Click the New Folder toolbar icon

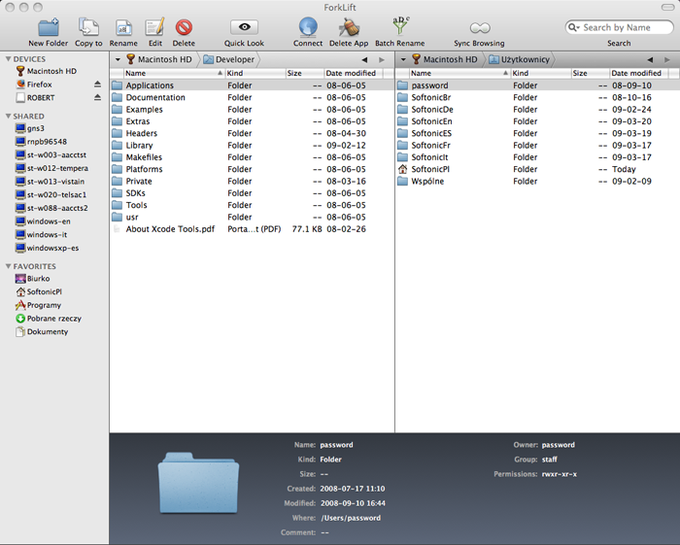(48, 27)
